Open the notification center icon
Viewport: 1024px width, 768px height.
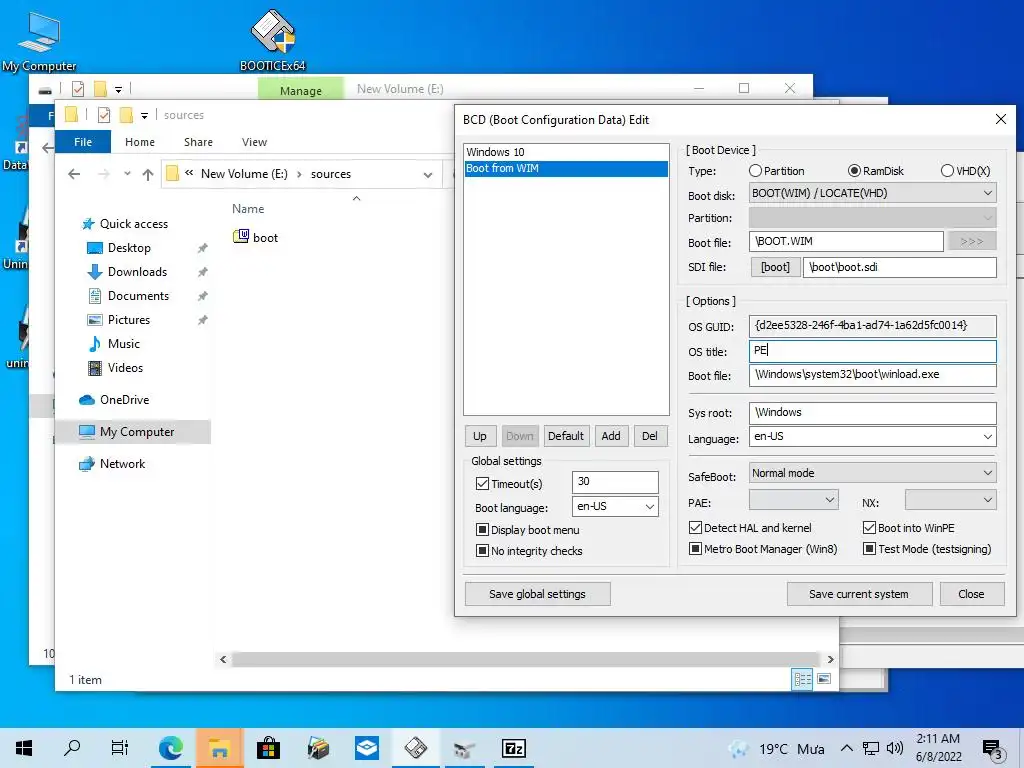coord(992,749)
